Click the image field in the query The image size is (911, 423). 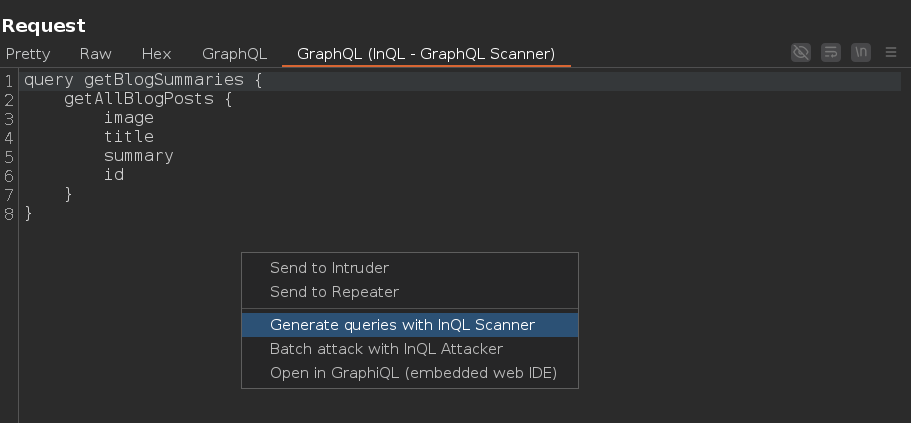[129, 118]
